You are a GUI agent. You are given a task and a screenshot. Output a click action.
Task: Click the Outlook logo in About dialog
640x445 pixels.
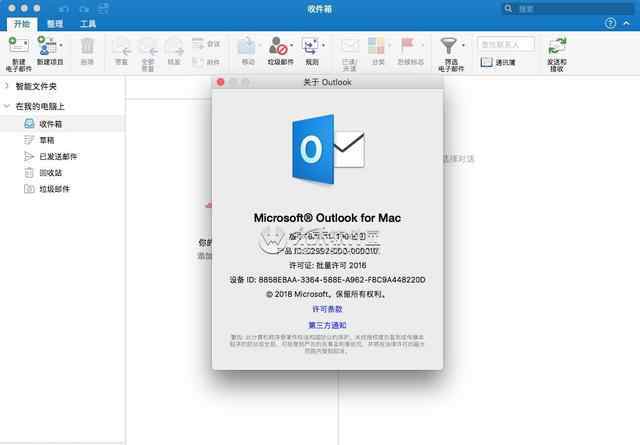(328, 149)
